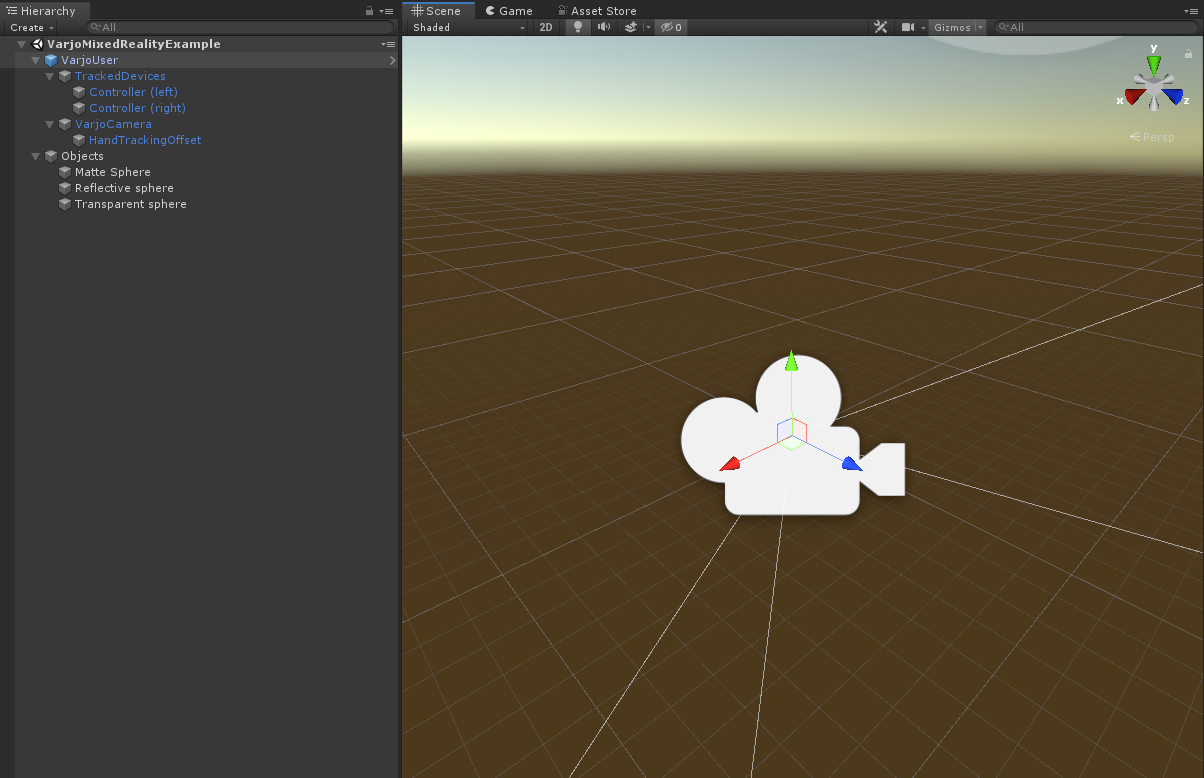Screen dimensions: 1204x778
Task: Select Reflective sphere object
Action: [x=124, y=188]
